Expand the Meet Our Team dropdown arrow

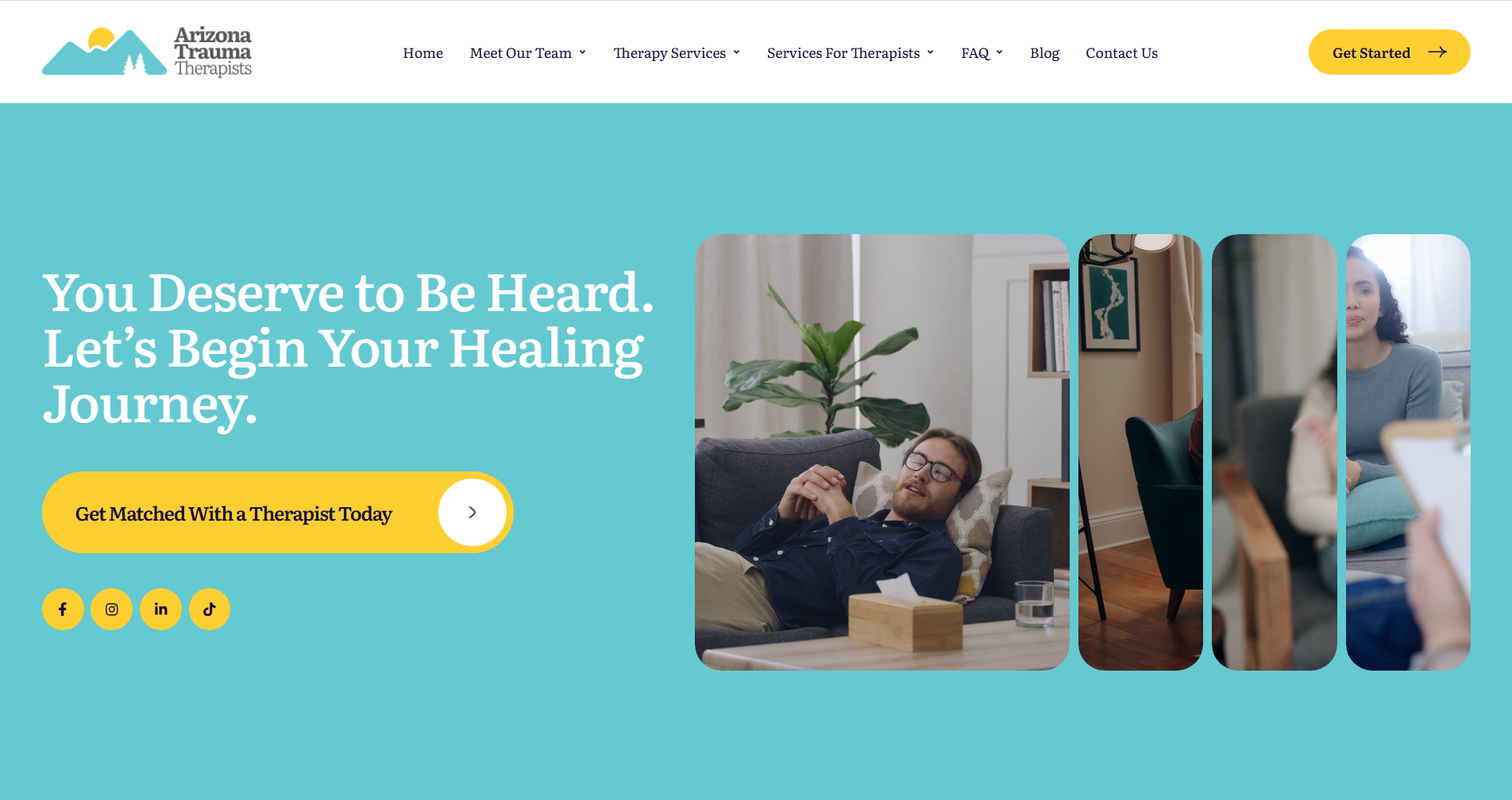point(582,52)
